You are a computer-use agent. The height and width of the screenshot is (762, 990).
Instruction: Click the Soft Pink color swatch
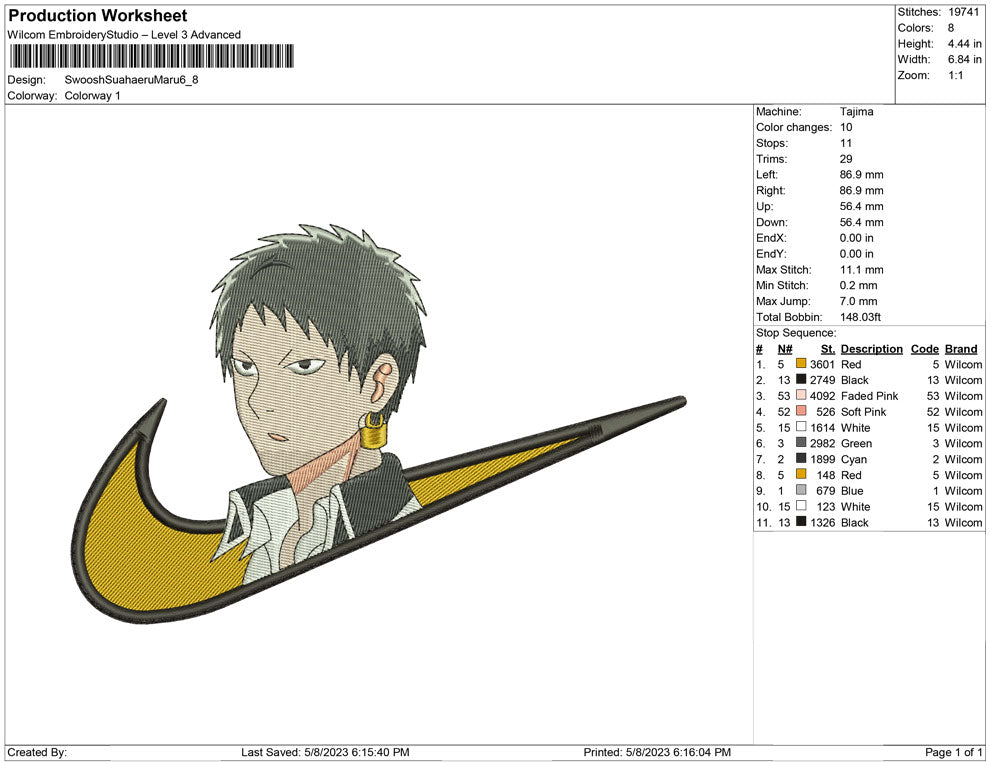[x=801, y=411]
